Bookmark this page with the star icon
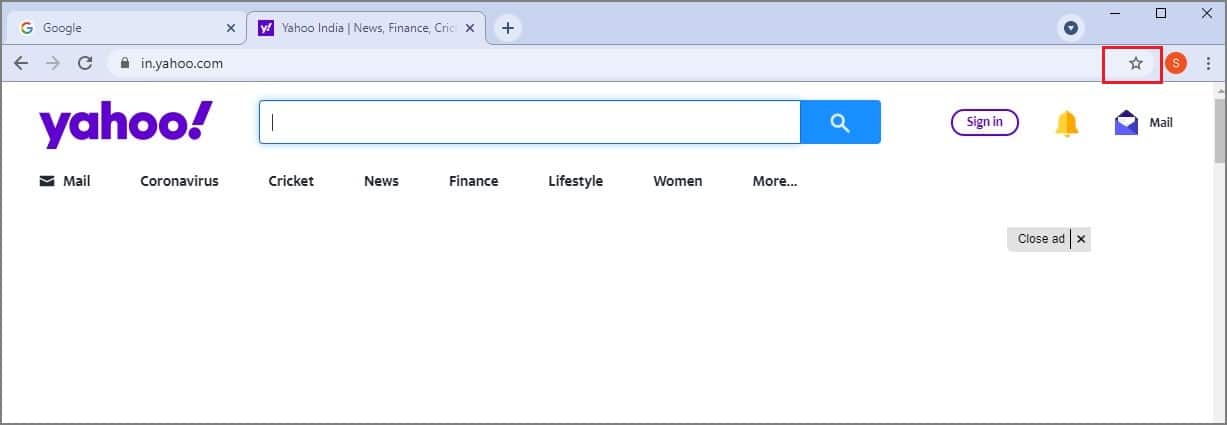This screenshot has width=1227, height=425. (x=1136, y=63)
